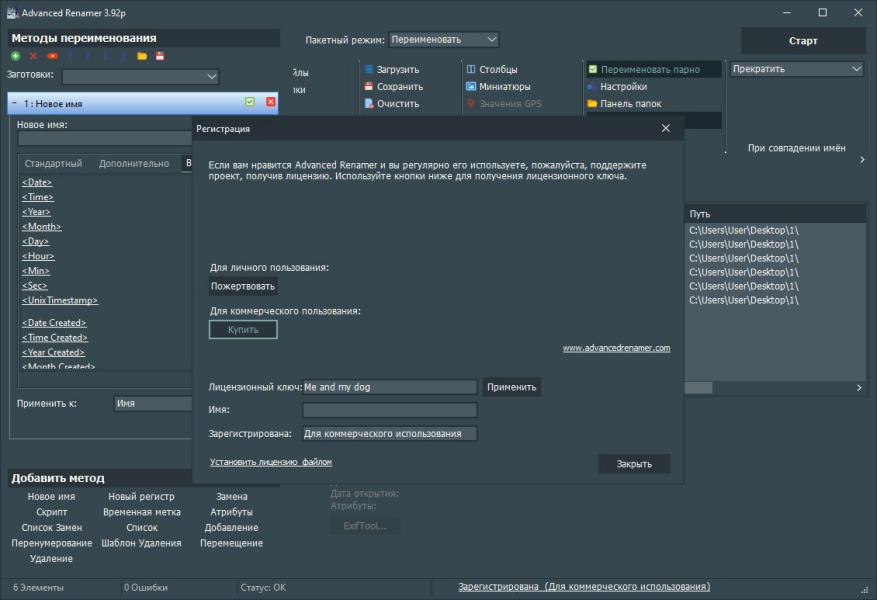Save preset using the floppy disk icon

point(160,56)
